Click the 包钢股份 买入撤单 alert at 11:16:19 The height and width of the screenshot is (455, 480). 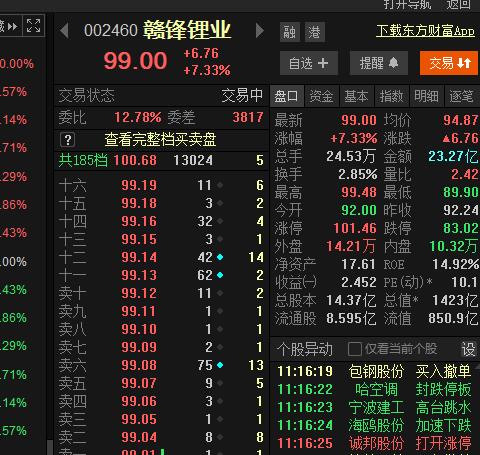pyautogui.click(x=374, y=371)
